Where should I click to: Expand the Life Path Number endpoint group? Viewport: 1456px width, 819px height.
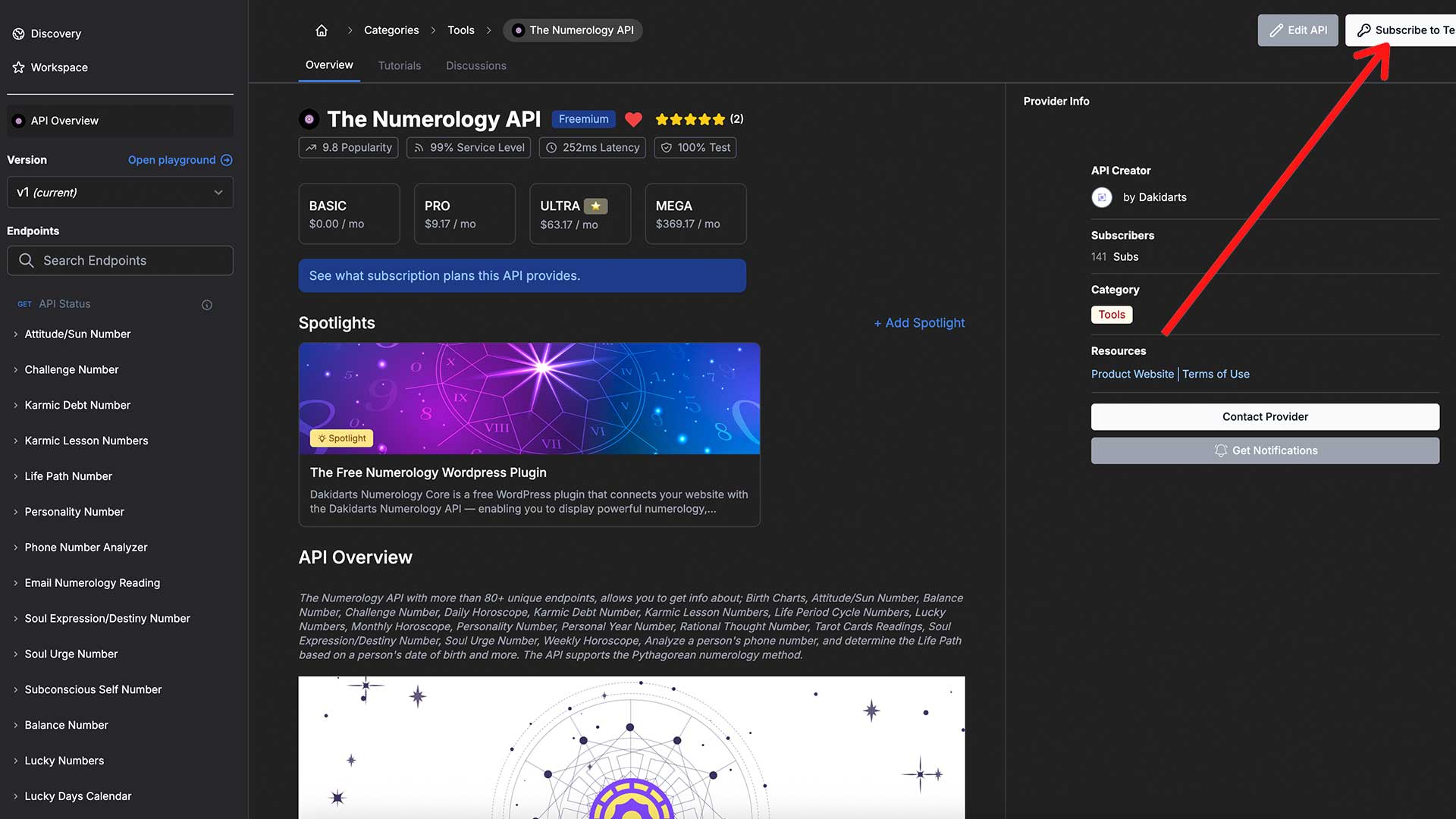[x=68, y=476]
